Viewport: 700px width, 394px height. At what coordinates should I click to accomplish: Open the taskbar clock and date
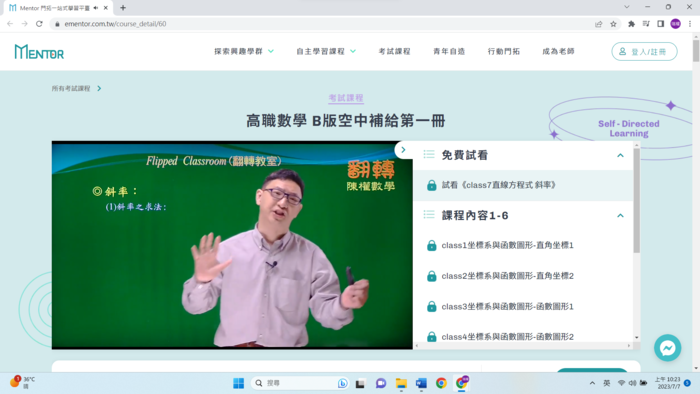667,383
